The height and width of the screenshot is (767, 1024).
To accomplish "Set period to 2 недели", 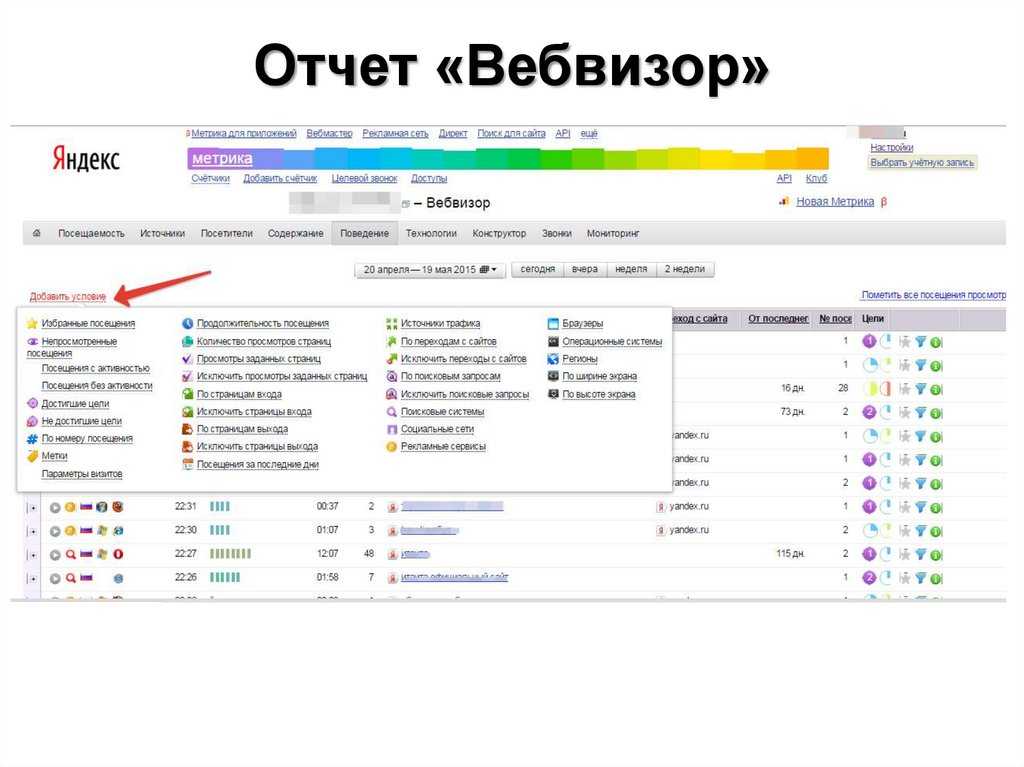I will click(x=684, y=269).
